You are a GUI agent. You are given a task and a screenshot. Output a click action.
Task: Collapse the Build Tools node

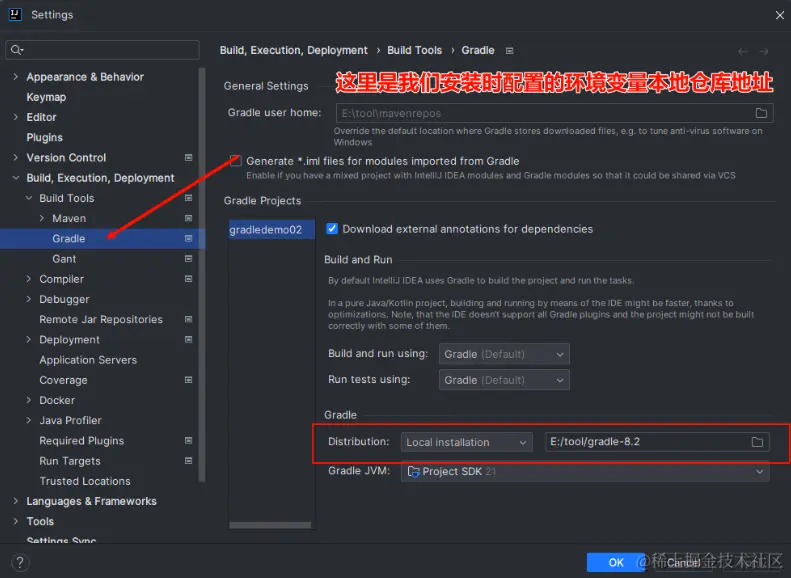point(29,198)
